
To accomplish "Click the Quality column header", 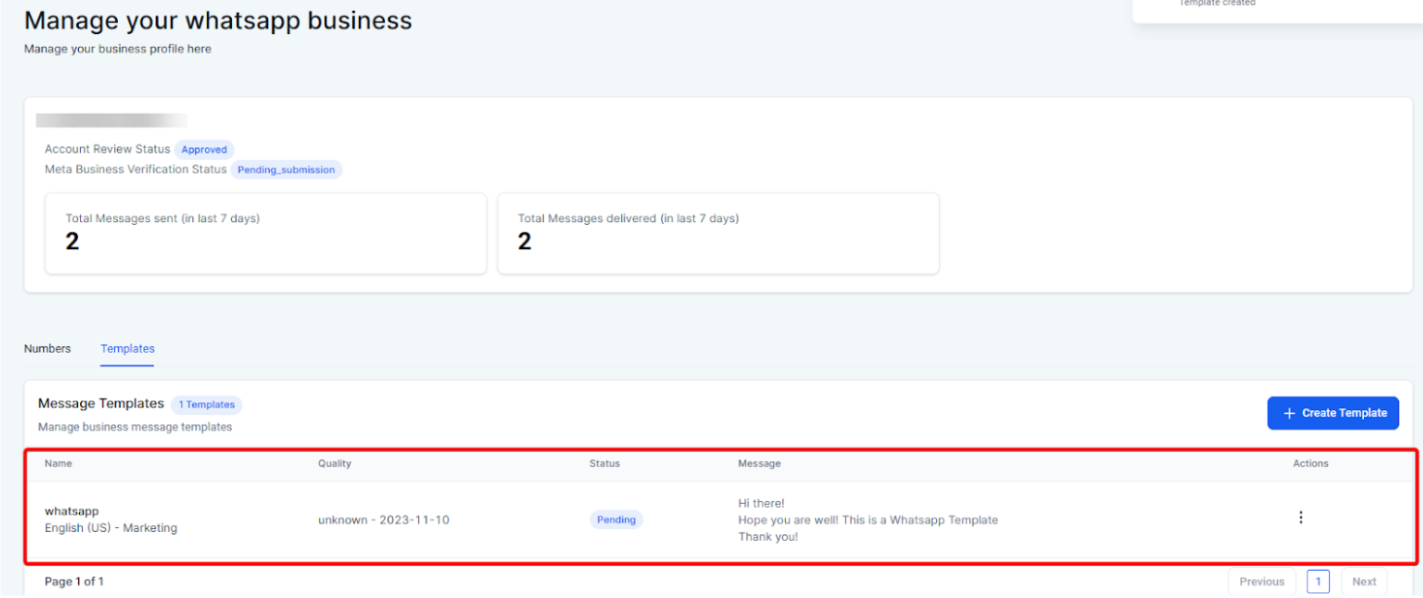I will click(335, 464).
